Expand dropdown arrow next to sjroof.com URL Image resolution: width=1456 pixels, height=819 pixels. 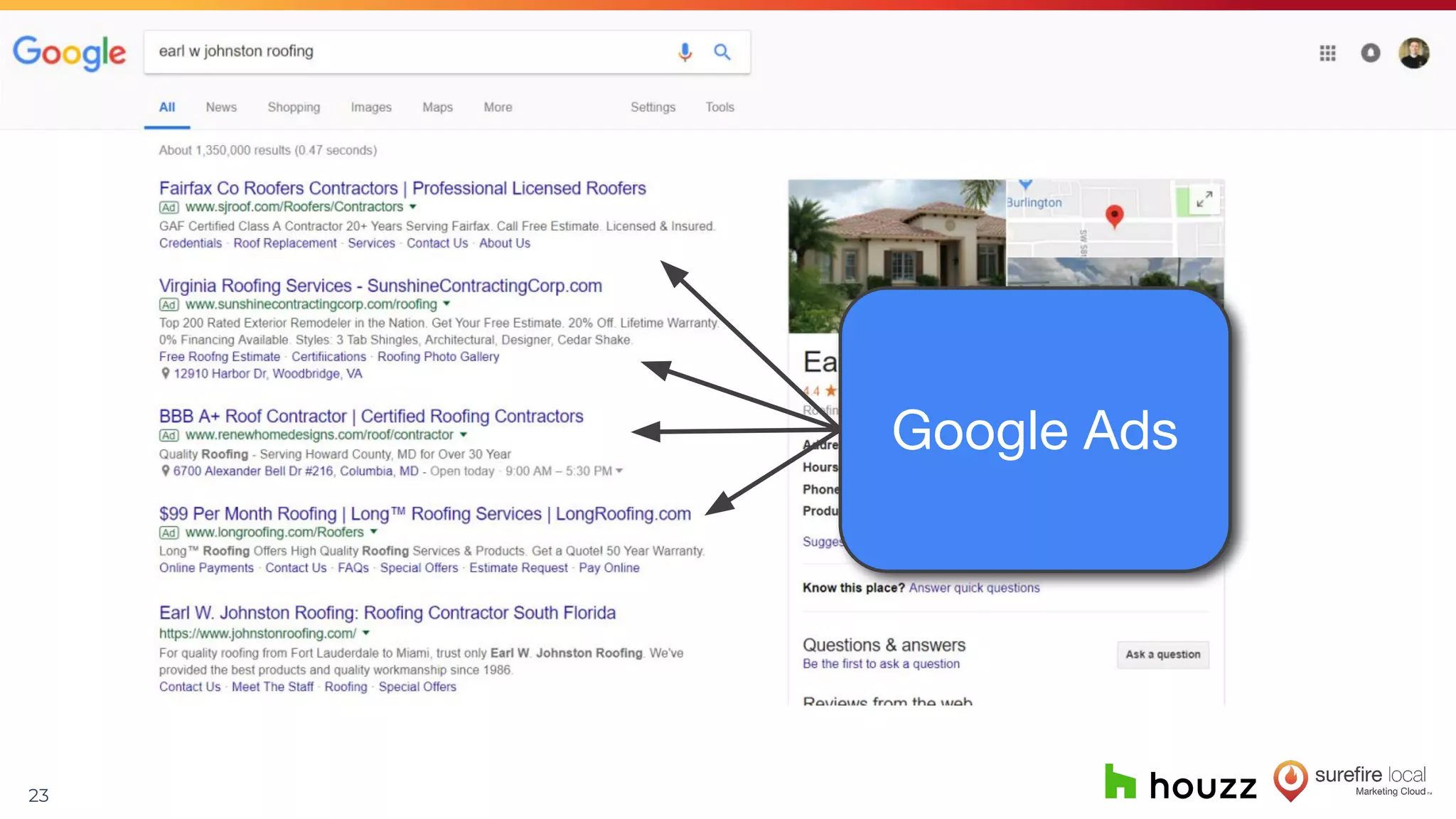pyautogui.click(x=412, y=207)
